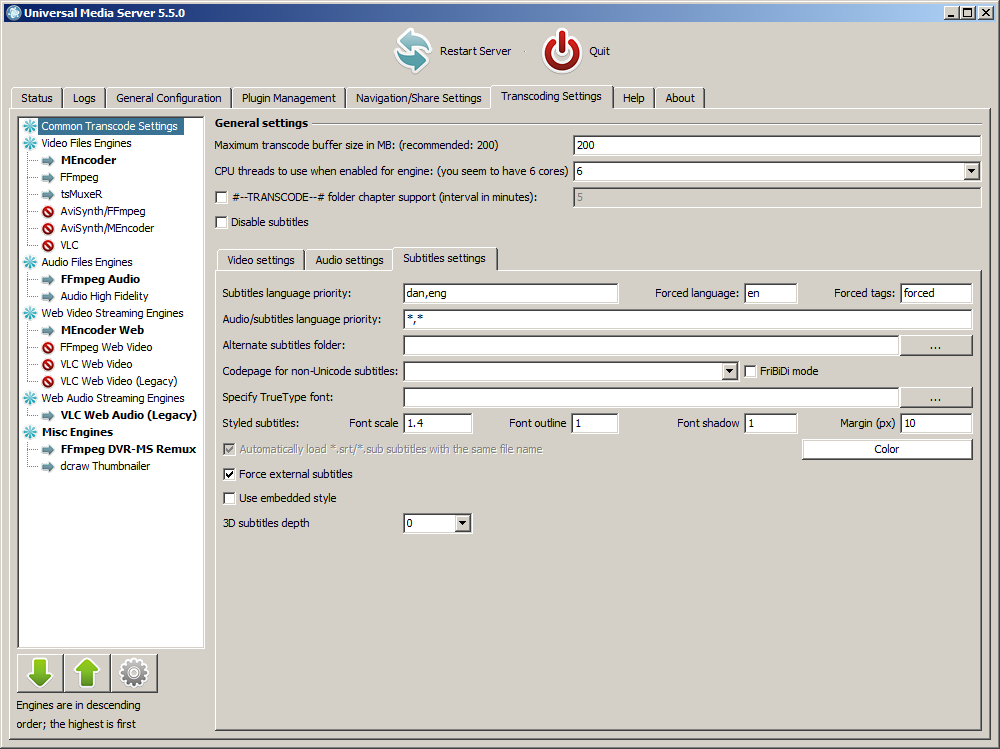1000x749 pixels.
Task: Click the disabled icon beside AviSynth/FFmpeg
Action: 48,211
